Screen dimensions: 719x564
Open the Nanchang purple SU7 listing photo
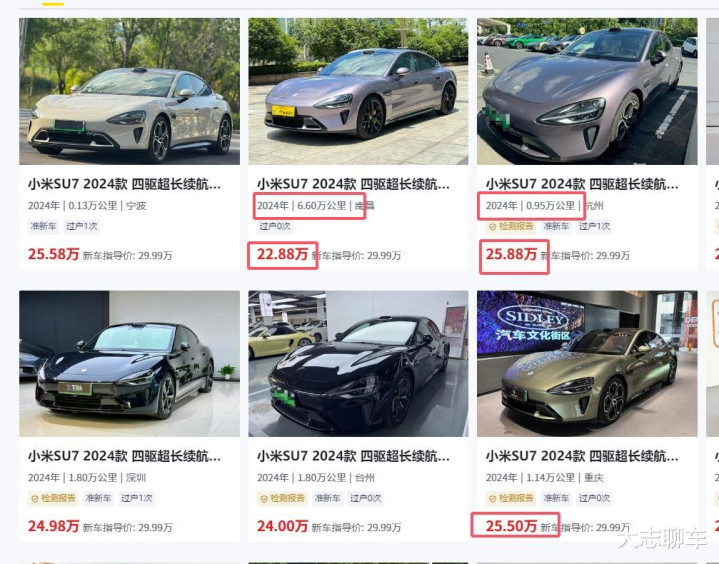[358, 91]
